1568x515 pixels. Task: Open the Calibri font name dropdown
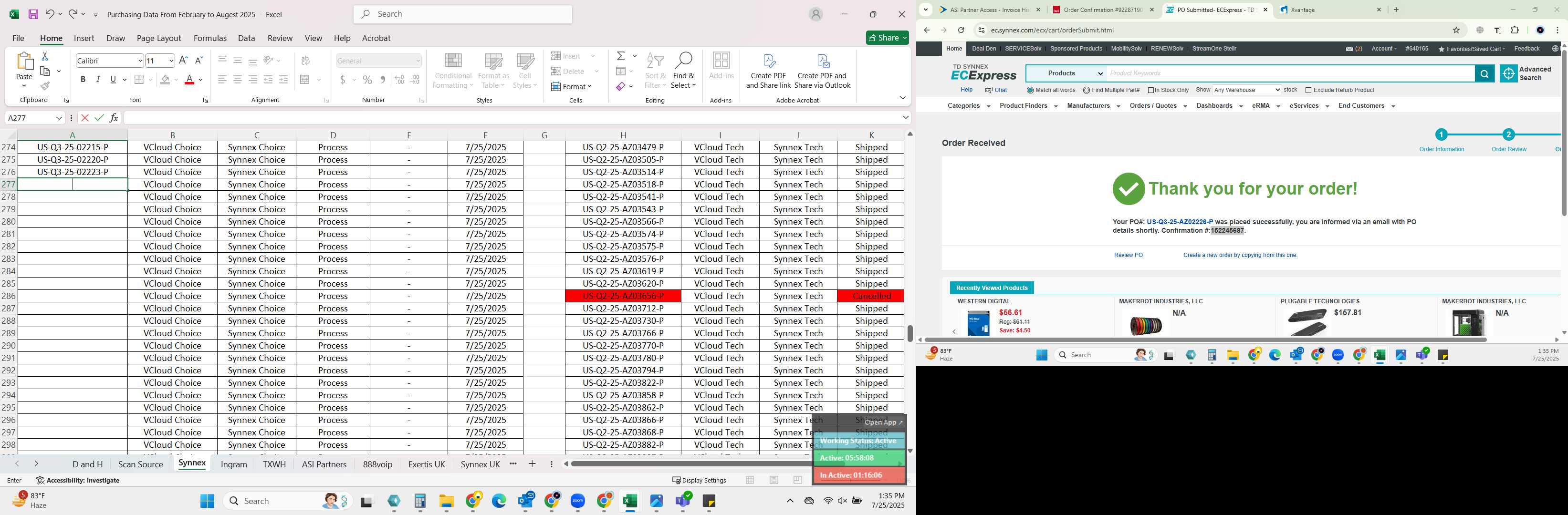click(x=140, y=60)
